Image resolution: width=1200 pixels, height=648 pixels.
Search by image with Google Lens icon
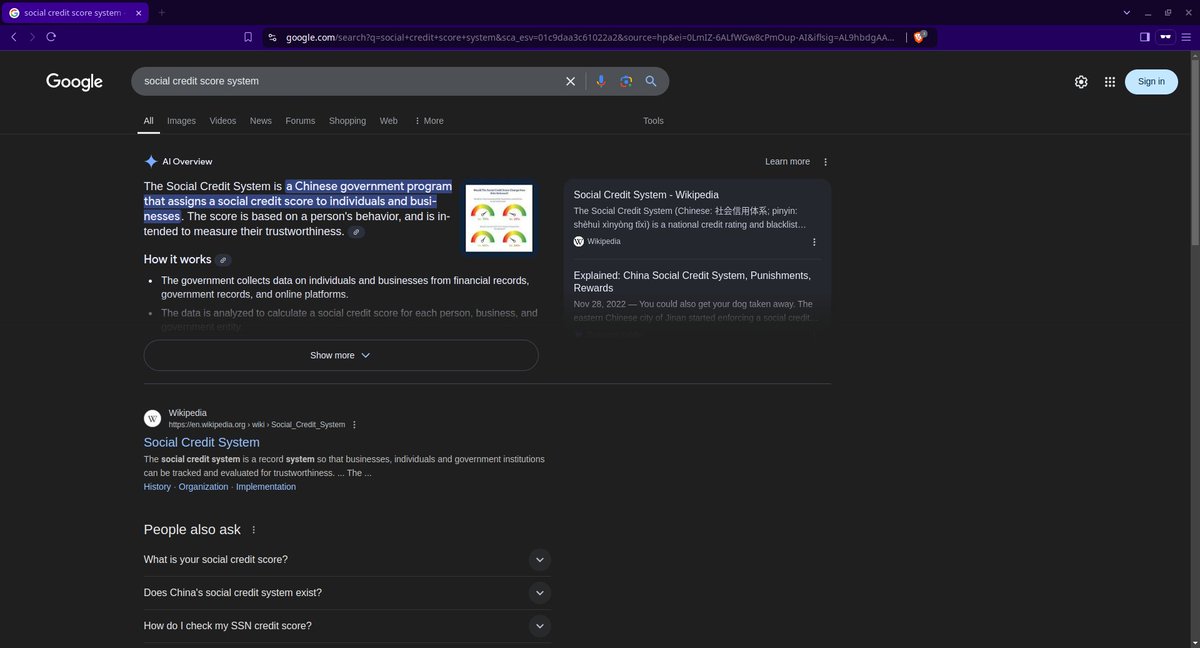point(626,81)
